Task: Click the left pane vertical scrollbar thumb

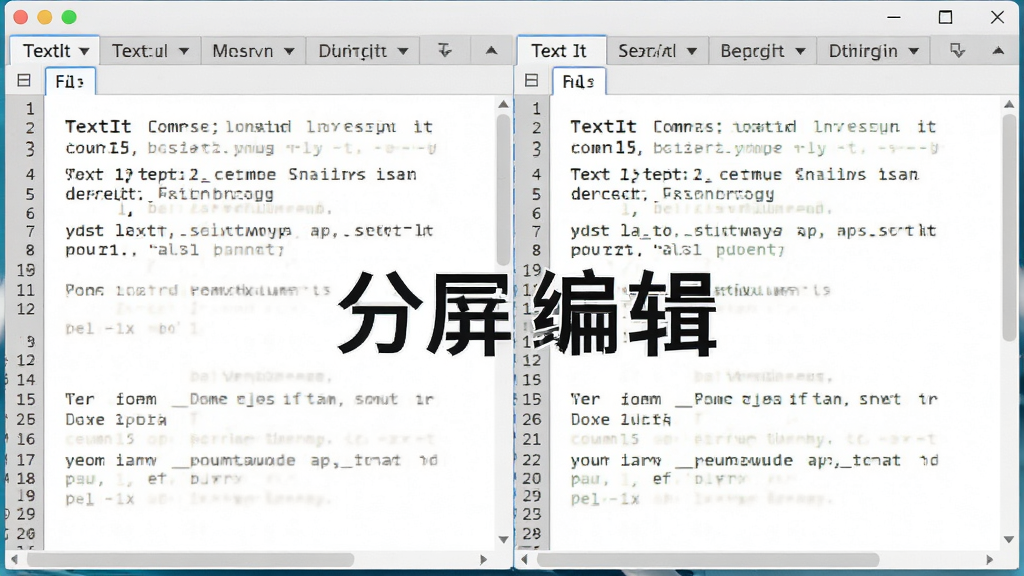Action: click(503, 190)
